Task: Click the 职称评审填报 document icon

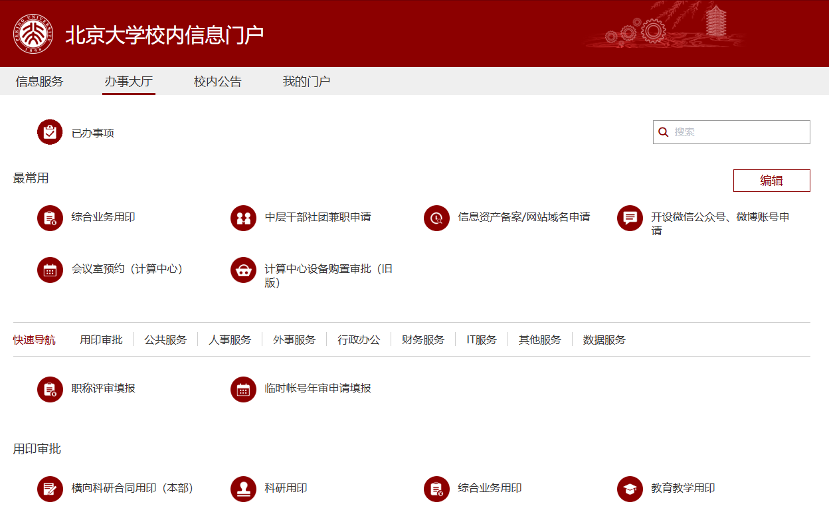Action: 49,389
